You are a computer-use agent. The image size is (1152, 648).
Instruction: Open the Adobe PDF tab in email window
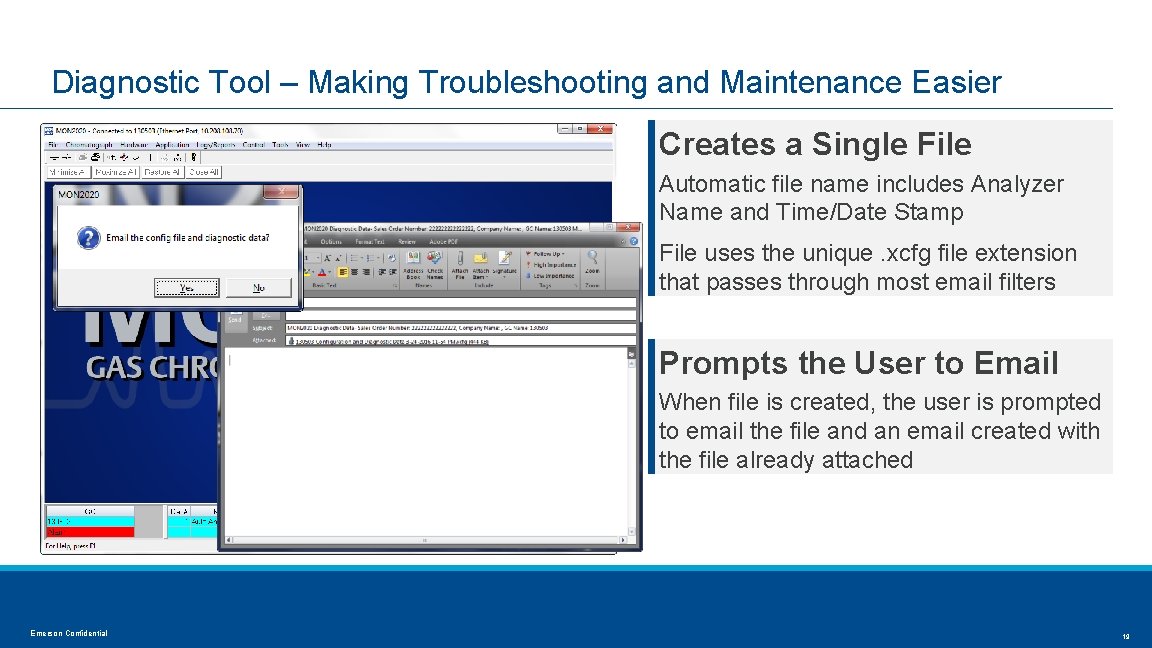click(443, 242)
